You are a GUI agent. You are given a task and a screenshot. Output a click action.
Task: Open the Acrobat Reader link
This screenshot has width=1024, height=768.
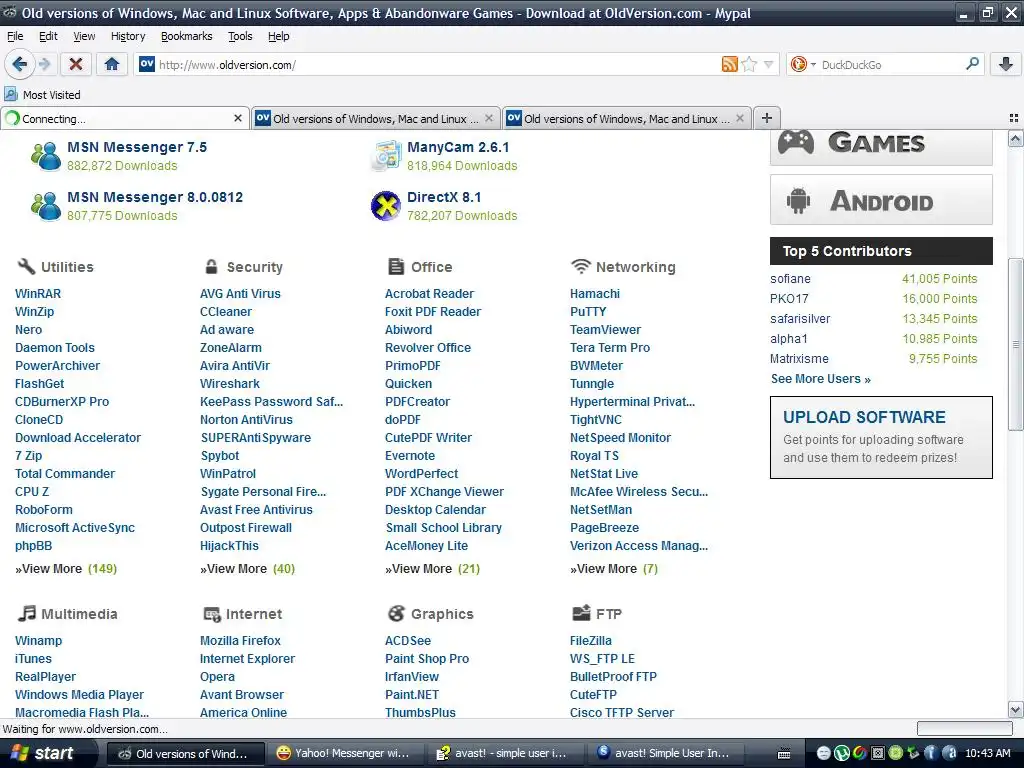click(x=429, y=293)
